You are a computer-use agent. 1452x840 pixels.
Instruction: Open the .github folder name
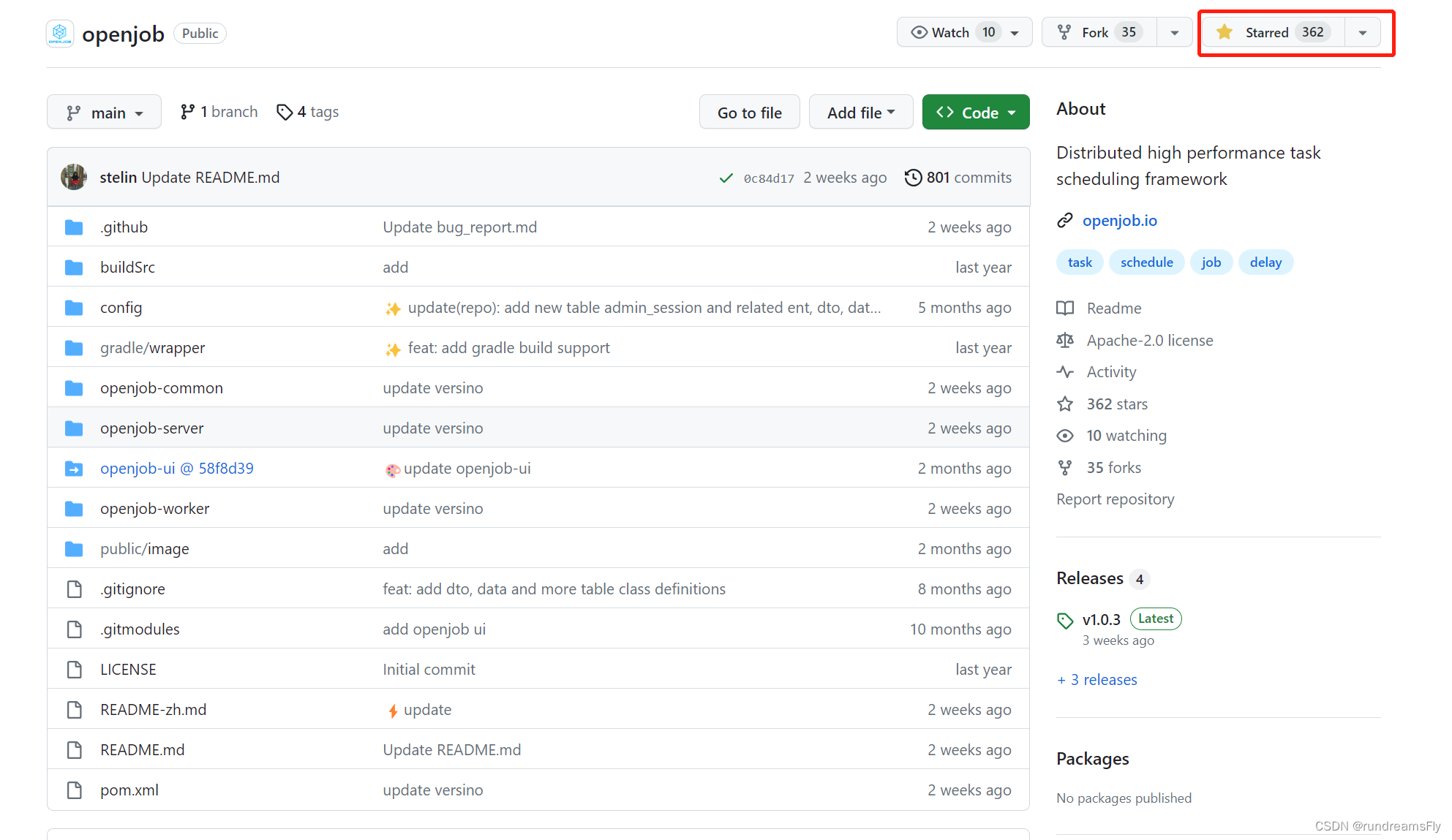124,227
